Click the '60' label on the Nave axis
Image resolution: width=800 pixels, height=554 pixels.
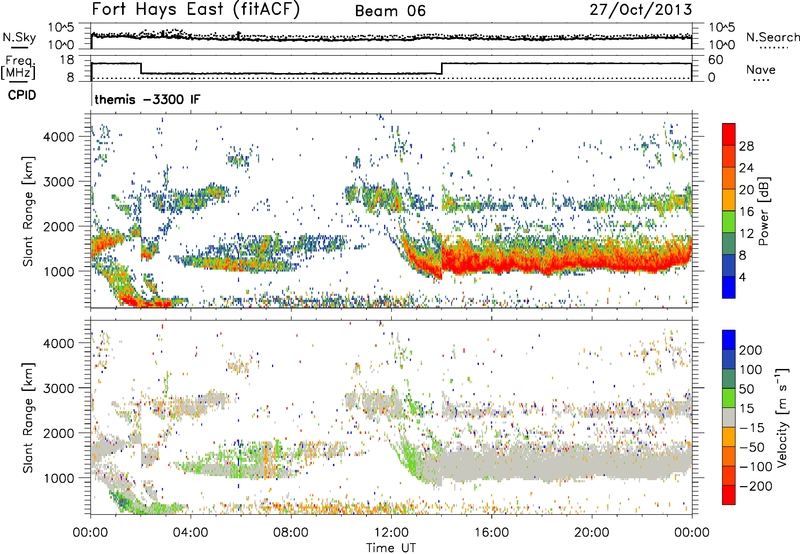pyautogui.click(x=716, y=60)
